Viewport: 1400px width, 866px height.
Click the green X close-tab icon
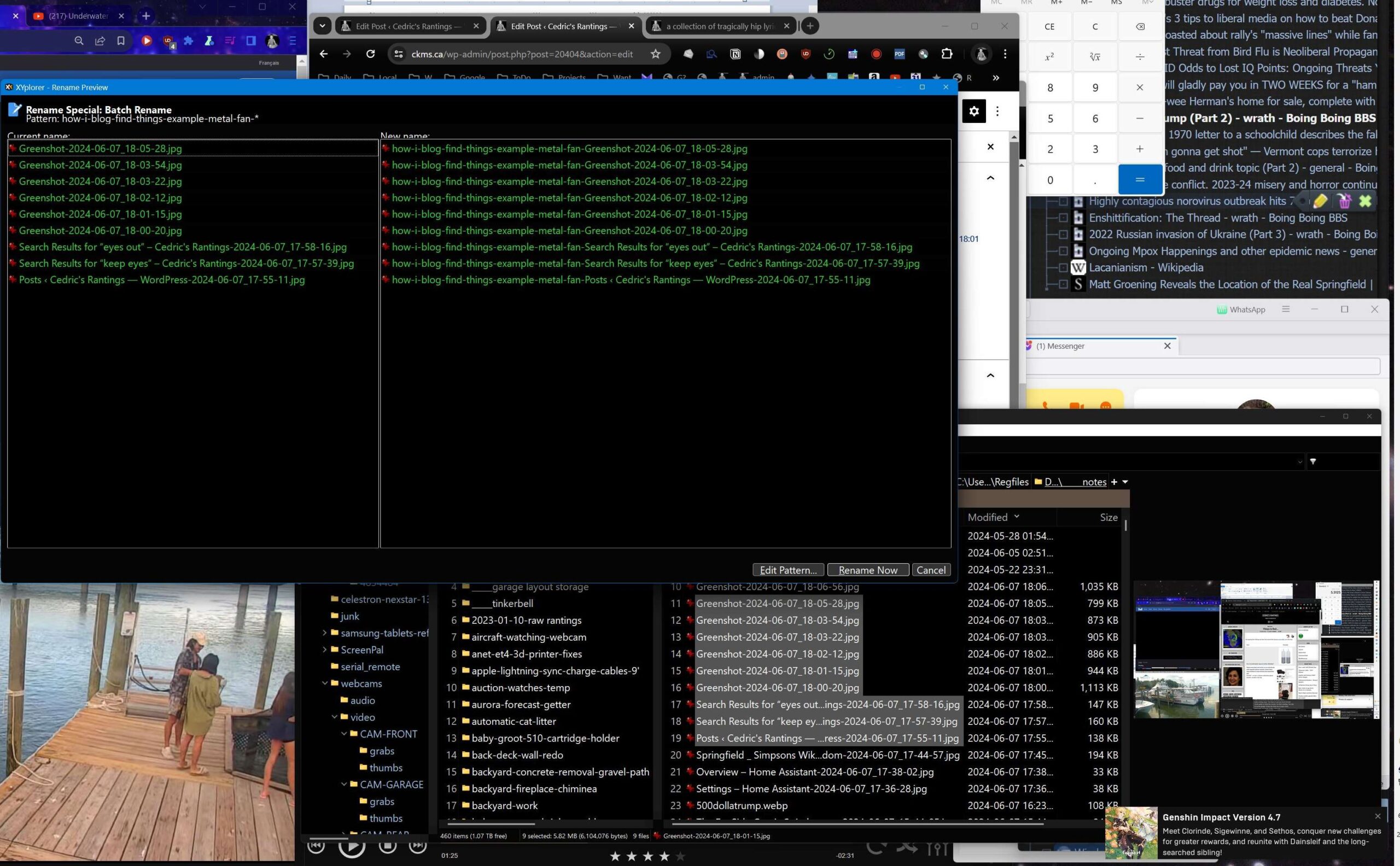1365,201
